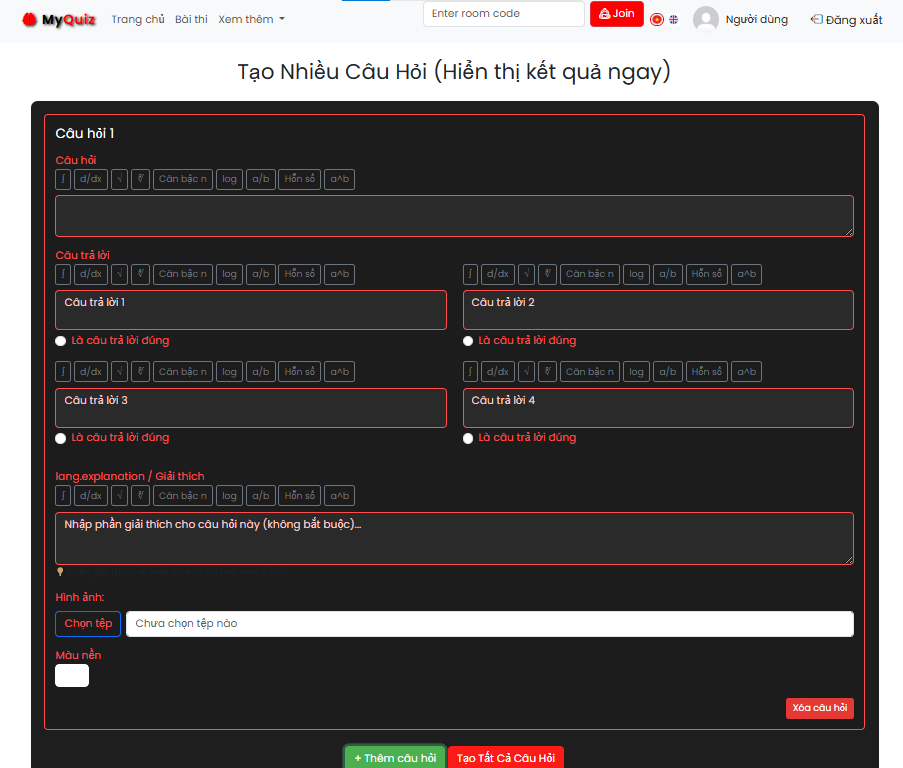Expand the Xem thêm dropdown menu

(251, 19)
